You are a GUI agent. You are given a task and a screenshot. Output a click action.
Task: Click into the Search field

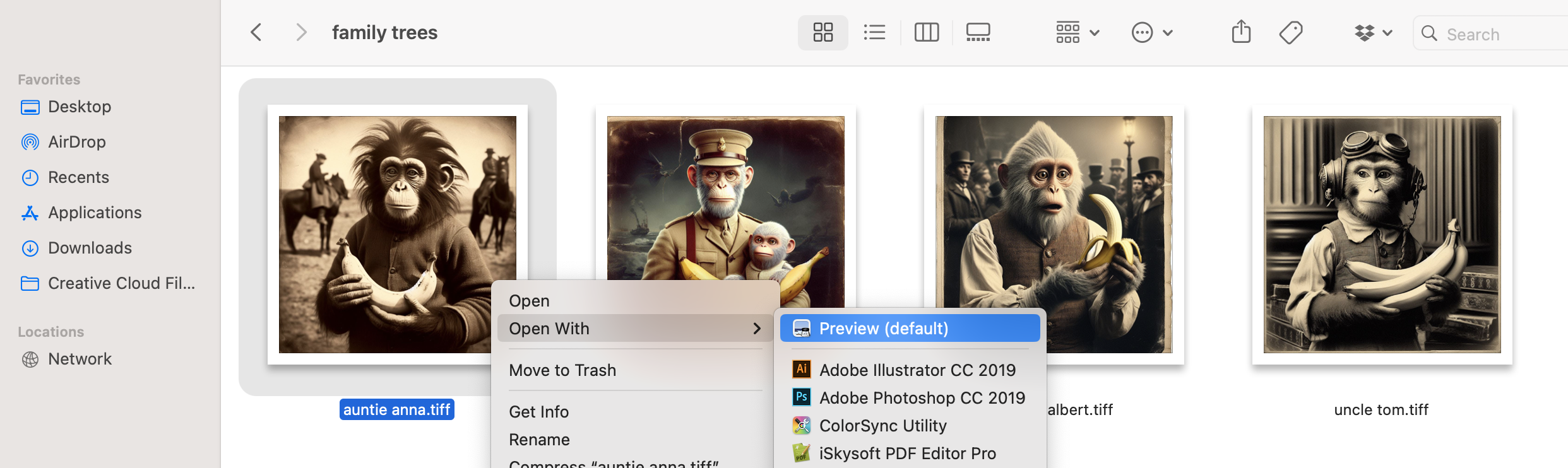(1490, 33)
